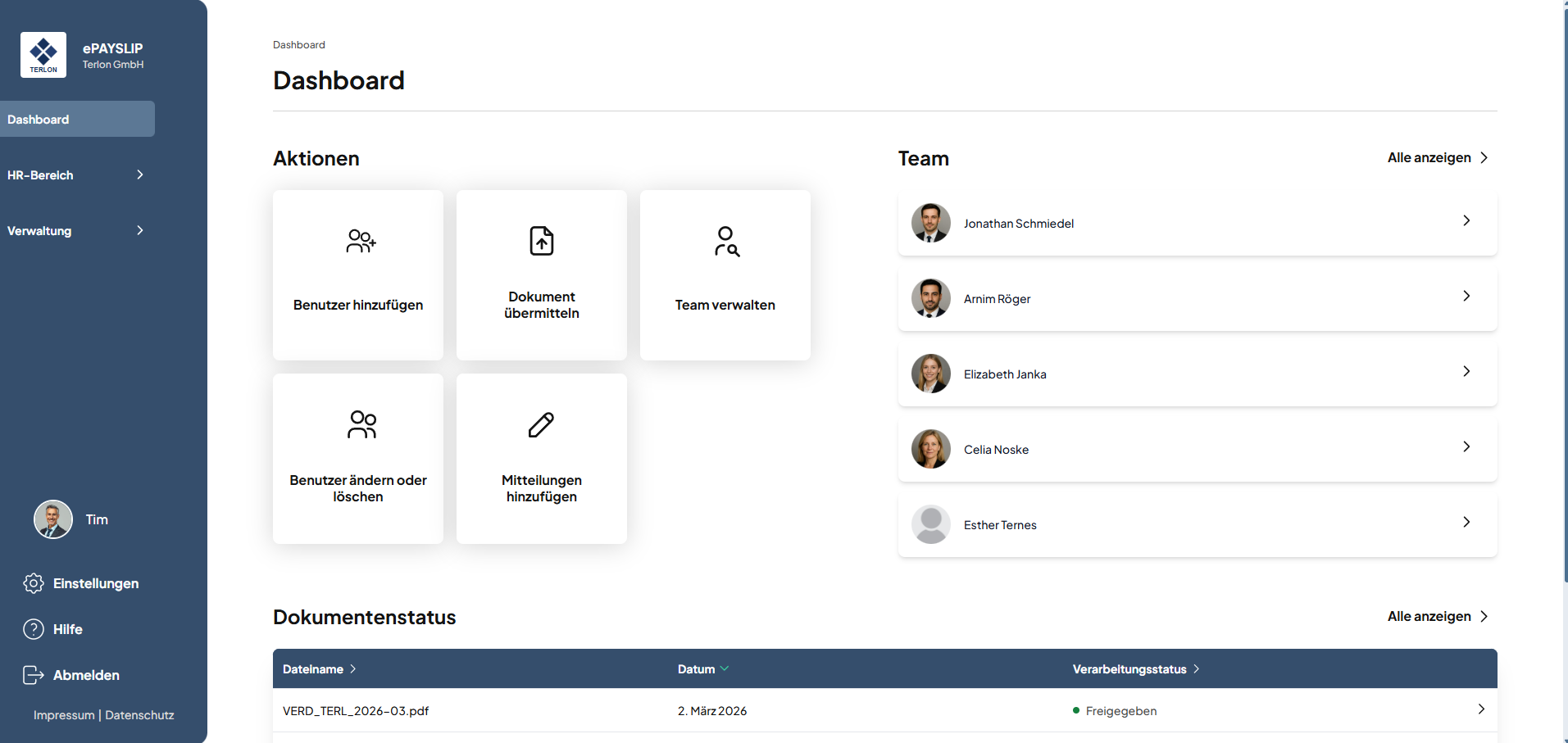Click the Team verwalten search-person icon
The width and height of the screenshot is (1568, 743).
point(725,242)
